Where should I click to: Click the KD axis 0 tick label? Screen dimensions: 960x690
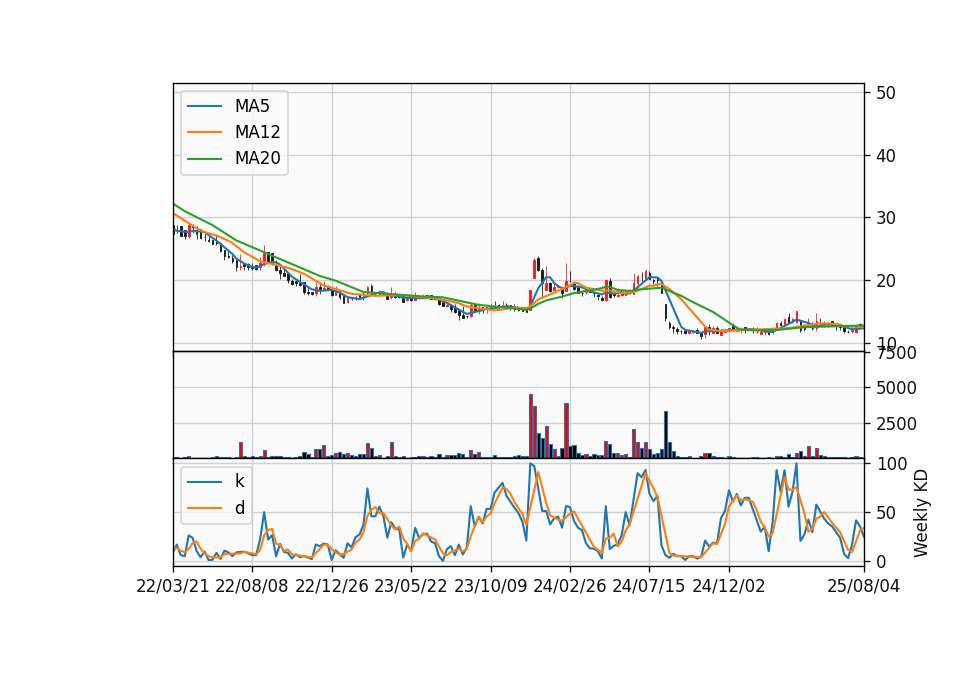(x=881, y=561)
